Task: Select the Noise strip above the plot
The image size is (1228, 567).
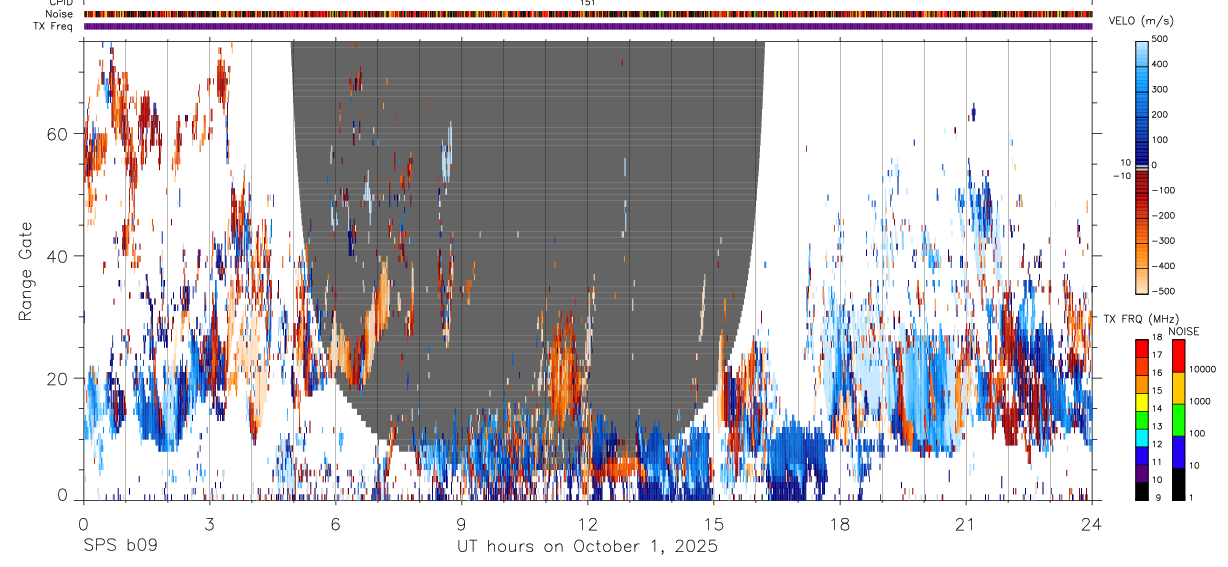Action: tap(588, 14)
